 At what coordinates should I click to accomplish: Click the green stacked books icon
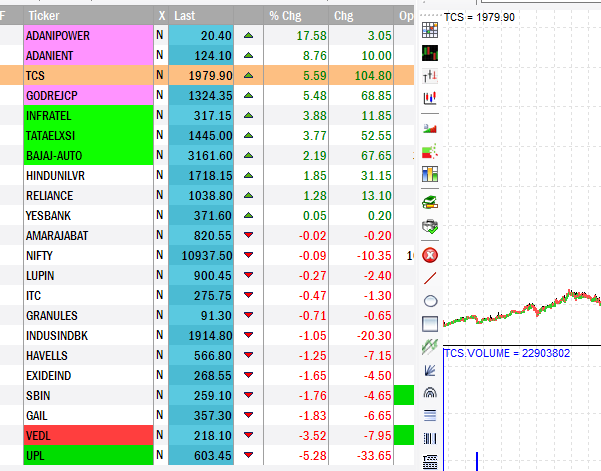[x=430, y=202]
